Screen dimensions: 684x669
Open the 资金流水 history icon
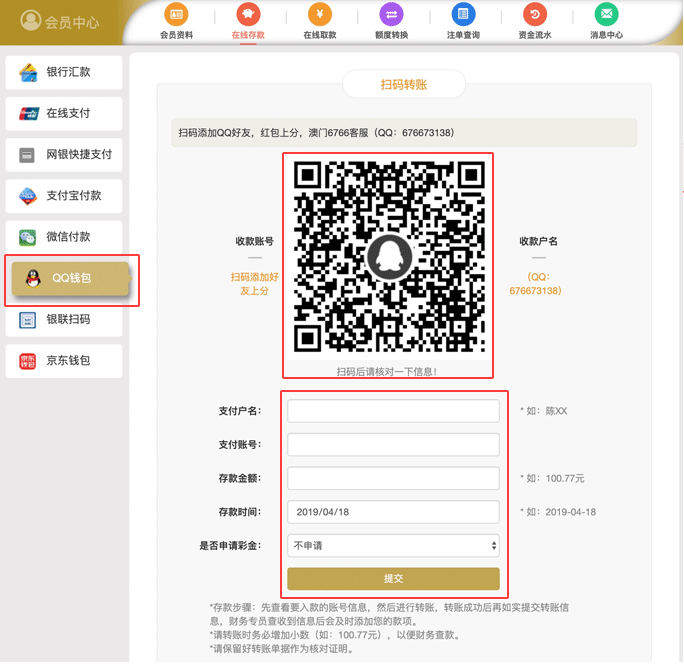click(534, 14)
